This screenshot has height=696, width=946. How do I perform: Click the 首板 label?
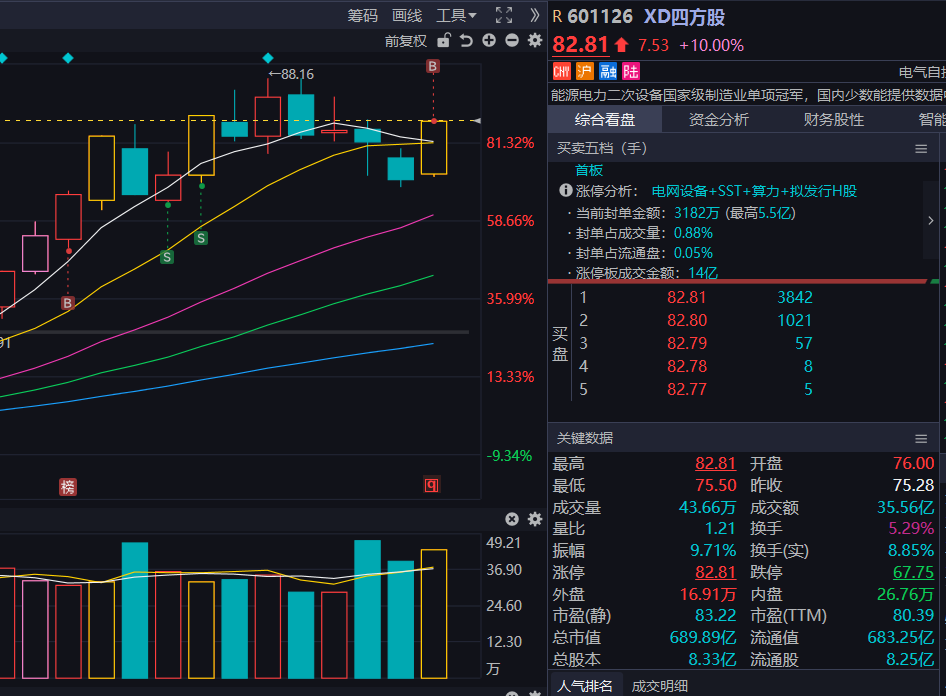pyautogui.click(x=589, y=170)
